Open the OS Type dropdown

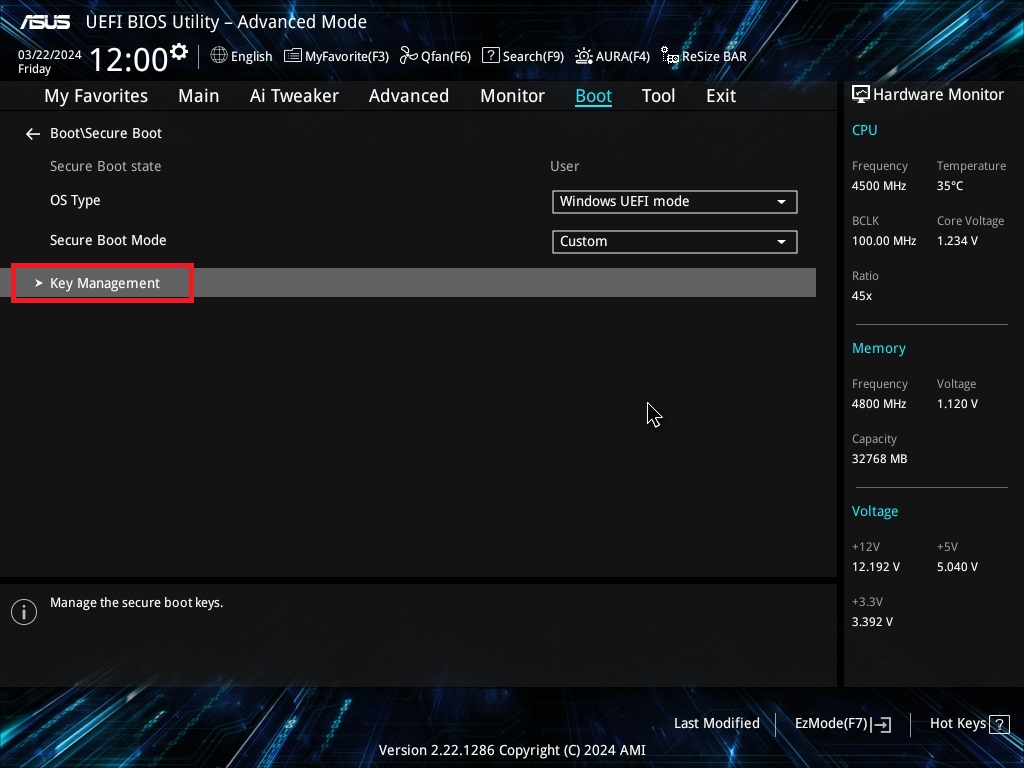674,201
